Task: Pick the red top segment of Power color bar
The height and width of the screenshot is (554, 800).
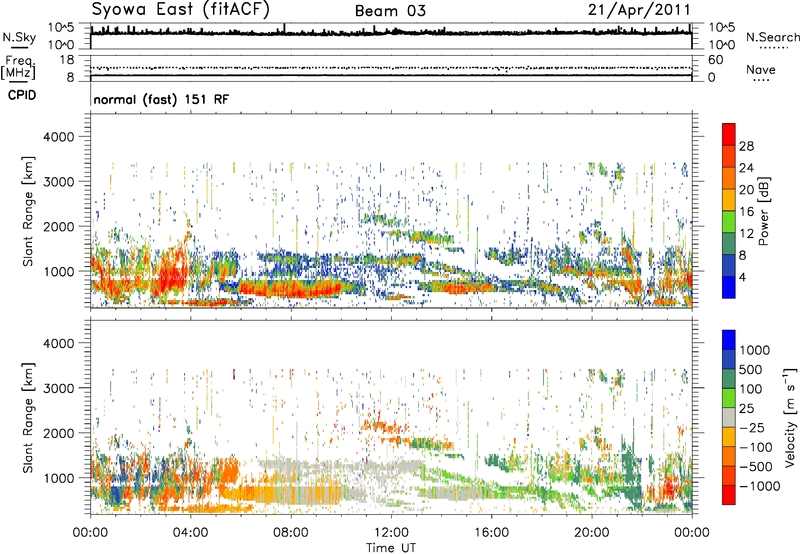Action: [729, 134]
